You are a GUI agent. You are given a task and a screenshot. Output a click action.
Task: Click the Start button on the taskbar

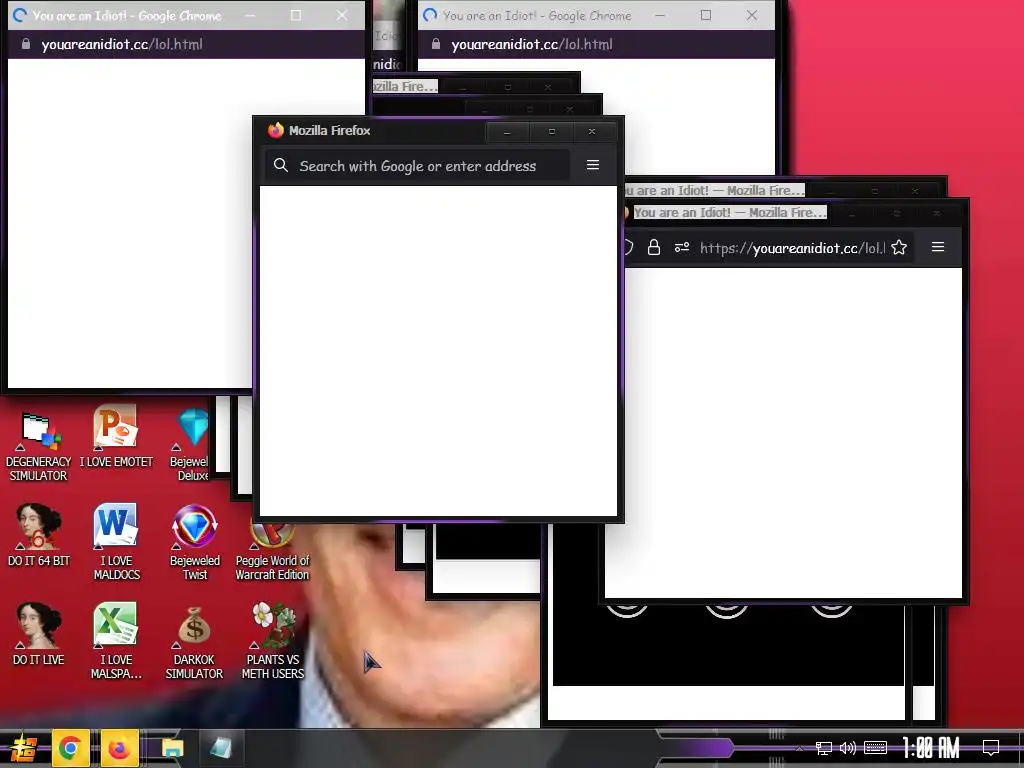pyautogui.click(x=22, y=748)
